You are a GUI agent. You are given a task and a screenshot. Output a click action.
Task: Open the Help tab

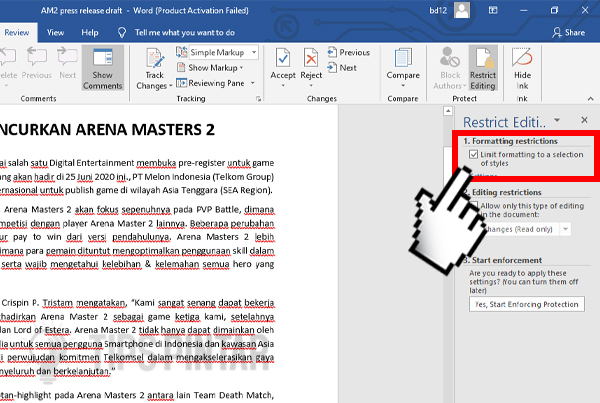[90, 33]
